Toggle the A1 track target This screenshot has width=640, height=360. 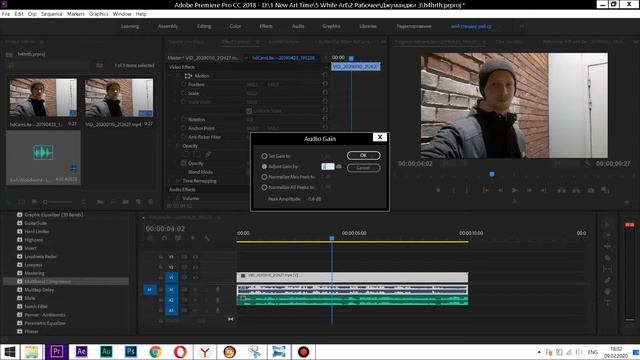pyautogui.click(x=171, y=289)
